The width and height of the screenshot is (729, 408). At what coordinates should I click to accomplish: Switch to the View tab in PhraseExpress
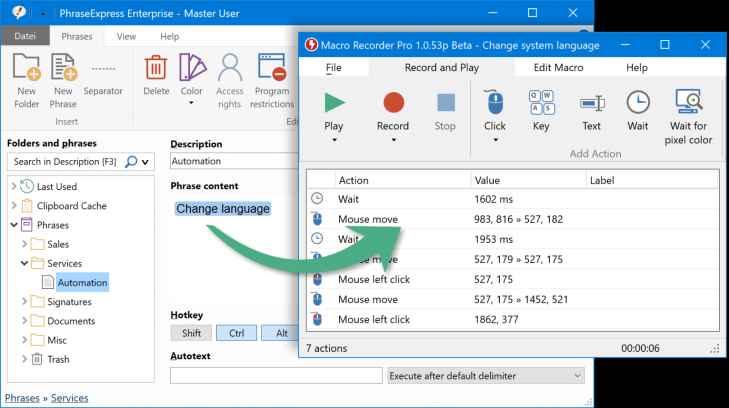pyautogui.click(x=126, y=36)
